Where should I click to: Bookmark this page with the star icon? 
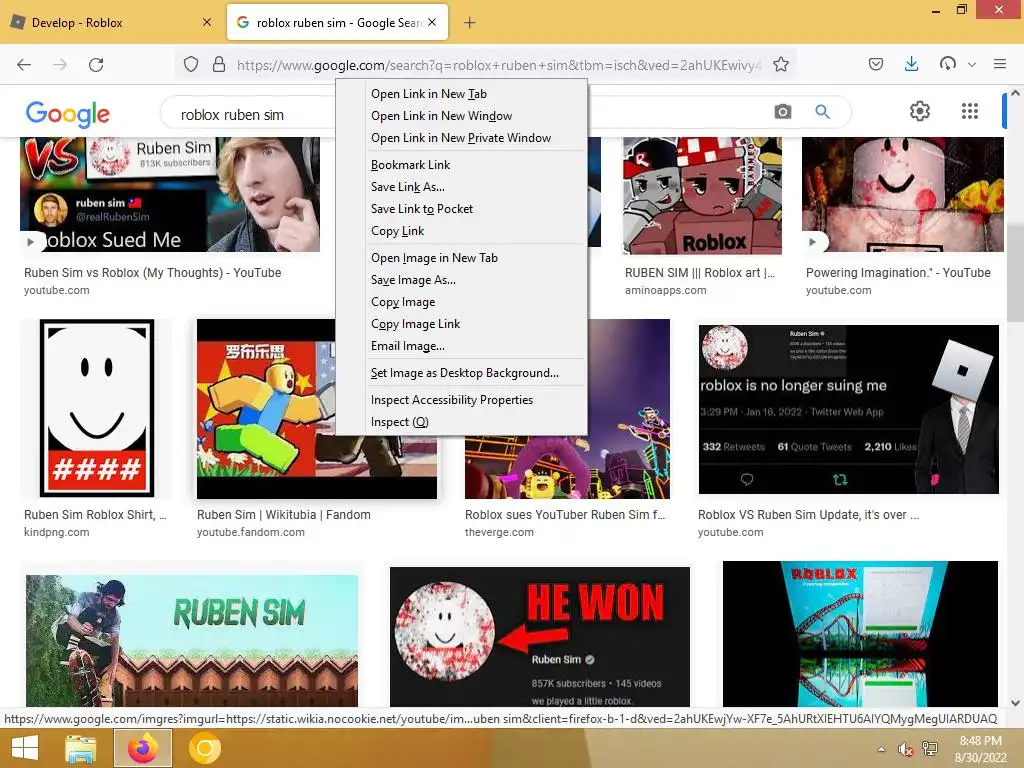coord(780,64)
